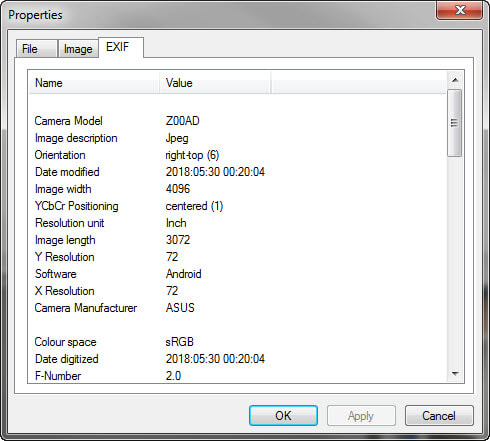Click the OK button
This screenshot has width=490, height=441.
coord(283,415)
